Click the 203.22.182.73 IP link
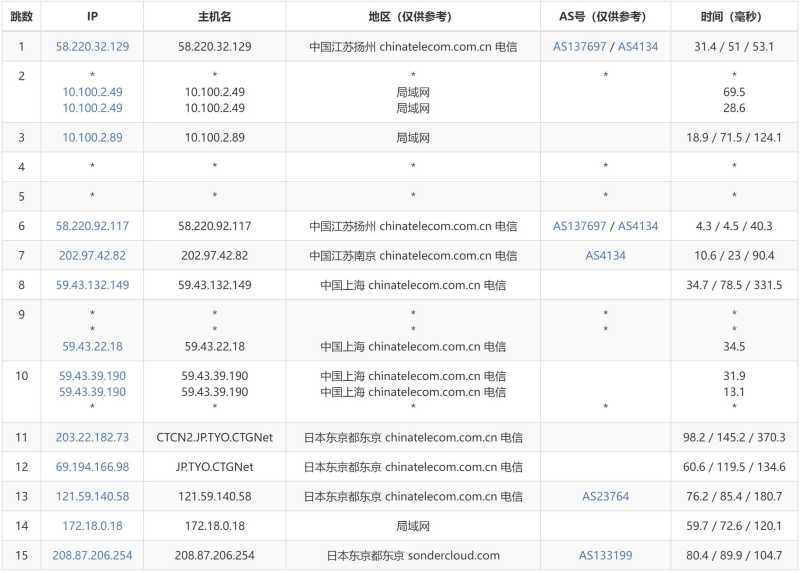Viewport: 800px width, 573px height. click(x=92, y=437)
